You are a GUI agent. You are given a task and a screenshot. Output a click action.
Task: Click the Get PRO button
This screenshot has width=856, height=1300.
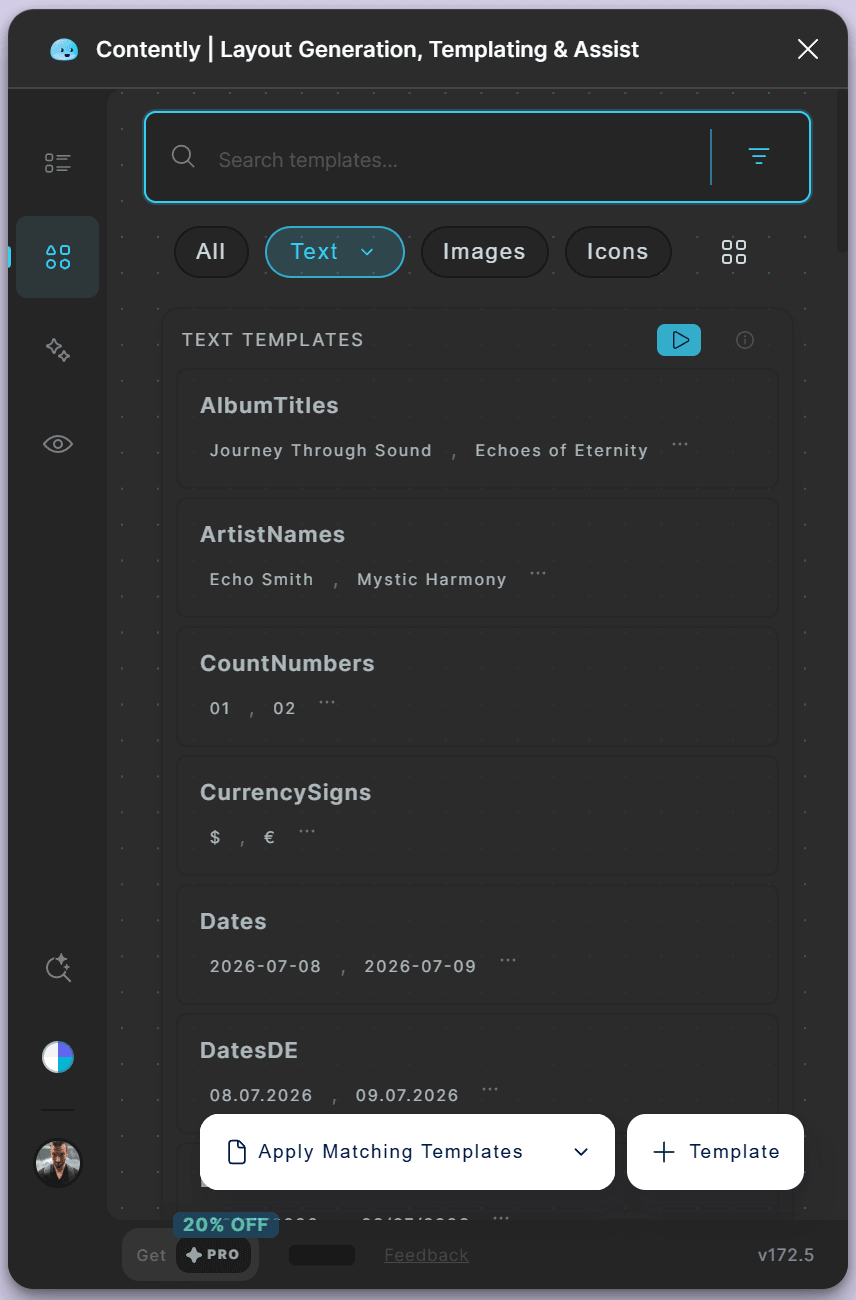(x=190, y=1255)
